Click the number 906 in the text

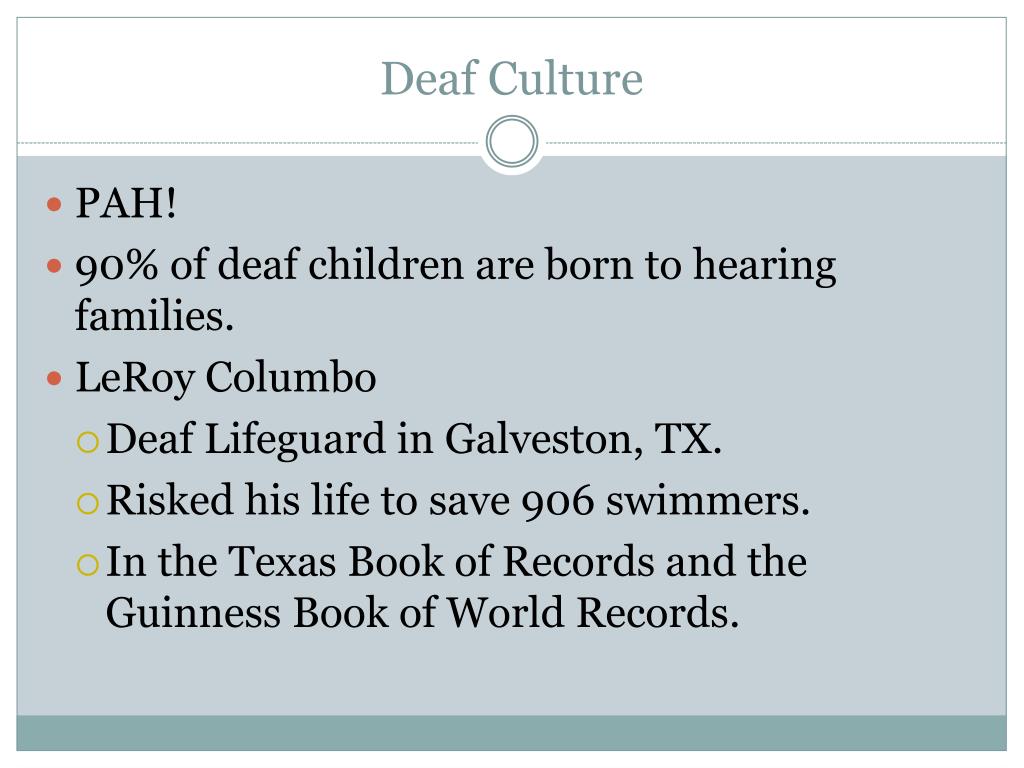tap(558, 502)
